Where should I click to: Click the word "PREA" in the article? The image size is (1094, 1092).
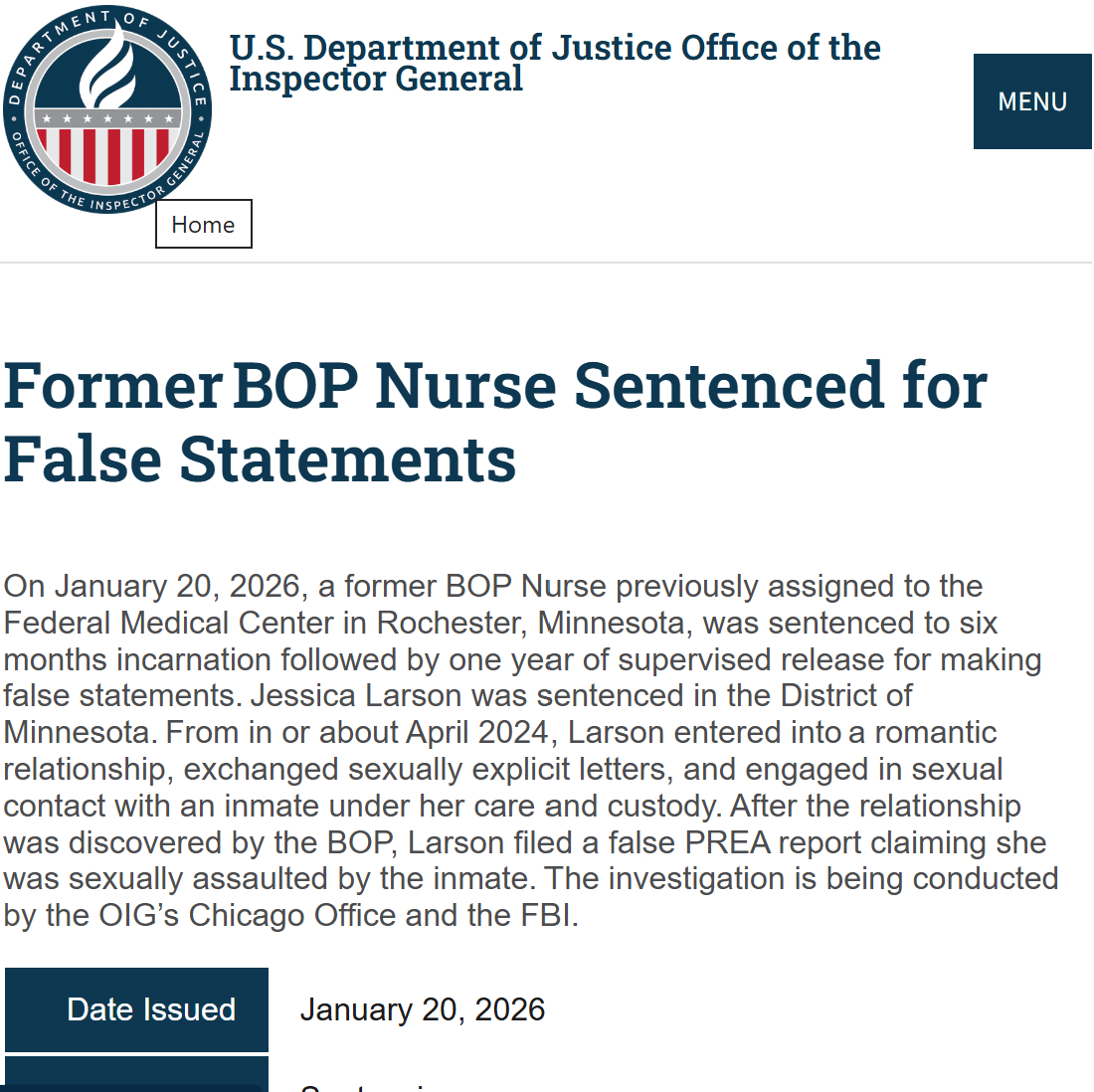point(728,842)
